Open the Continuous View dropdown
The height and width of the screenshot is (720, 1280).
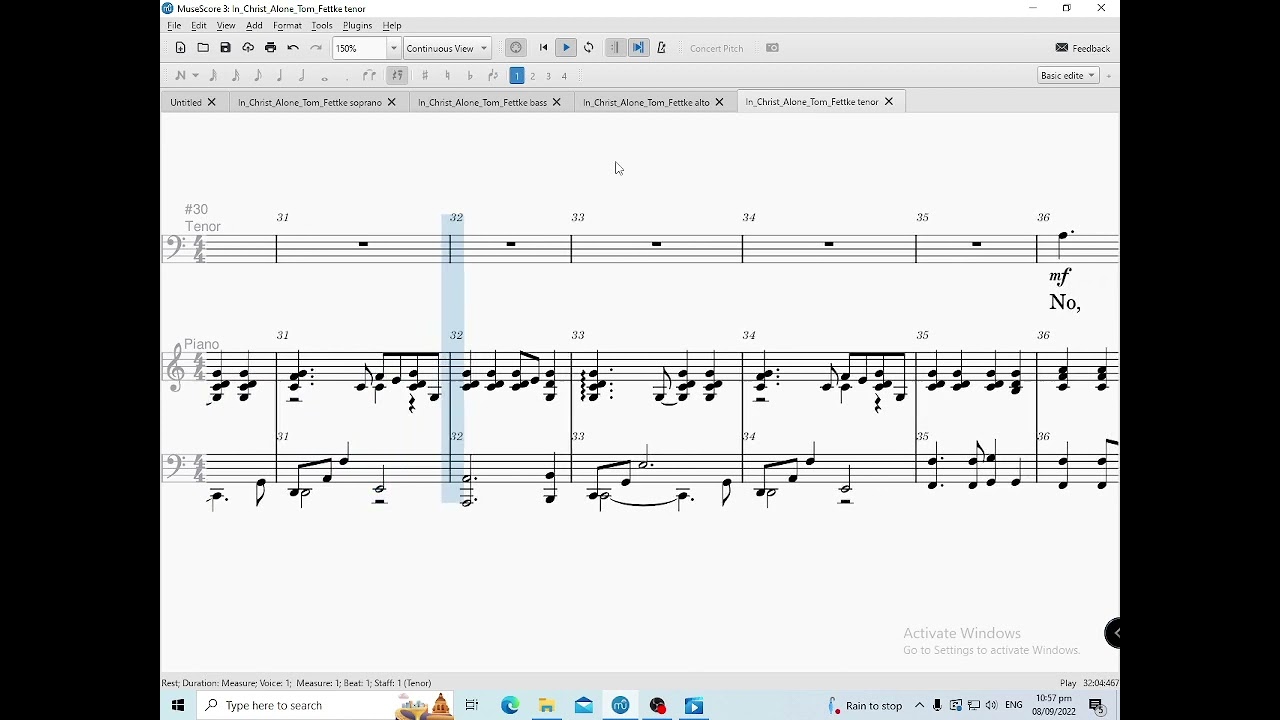[446, 48]
